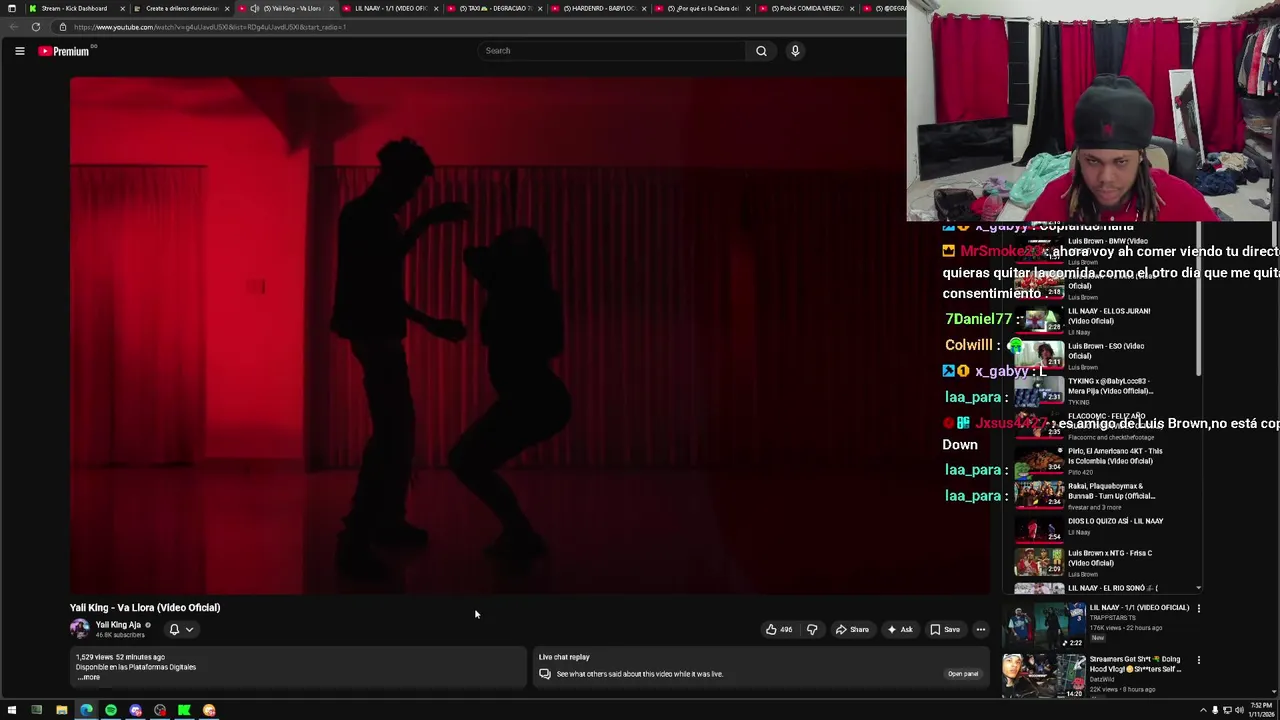This screenshot has height=720, width=1280.
Task: Switch to Create a drileros dominicanos tab
Action: click(x=180, y=8)
